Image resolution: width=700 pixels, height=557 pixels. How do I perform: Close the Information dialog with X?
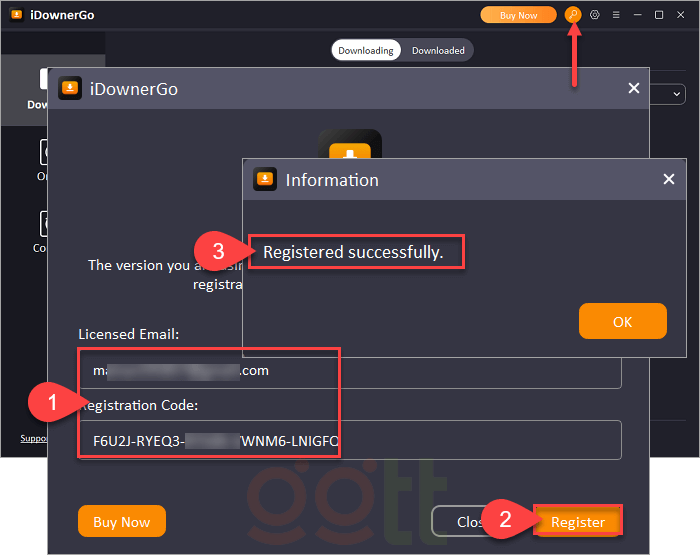[x=669, y=180]
